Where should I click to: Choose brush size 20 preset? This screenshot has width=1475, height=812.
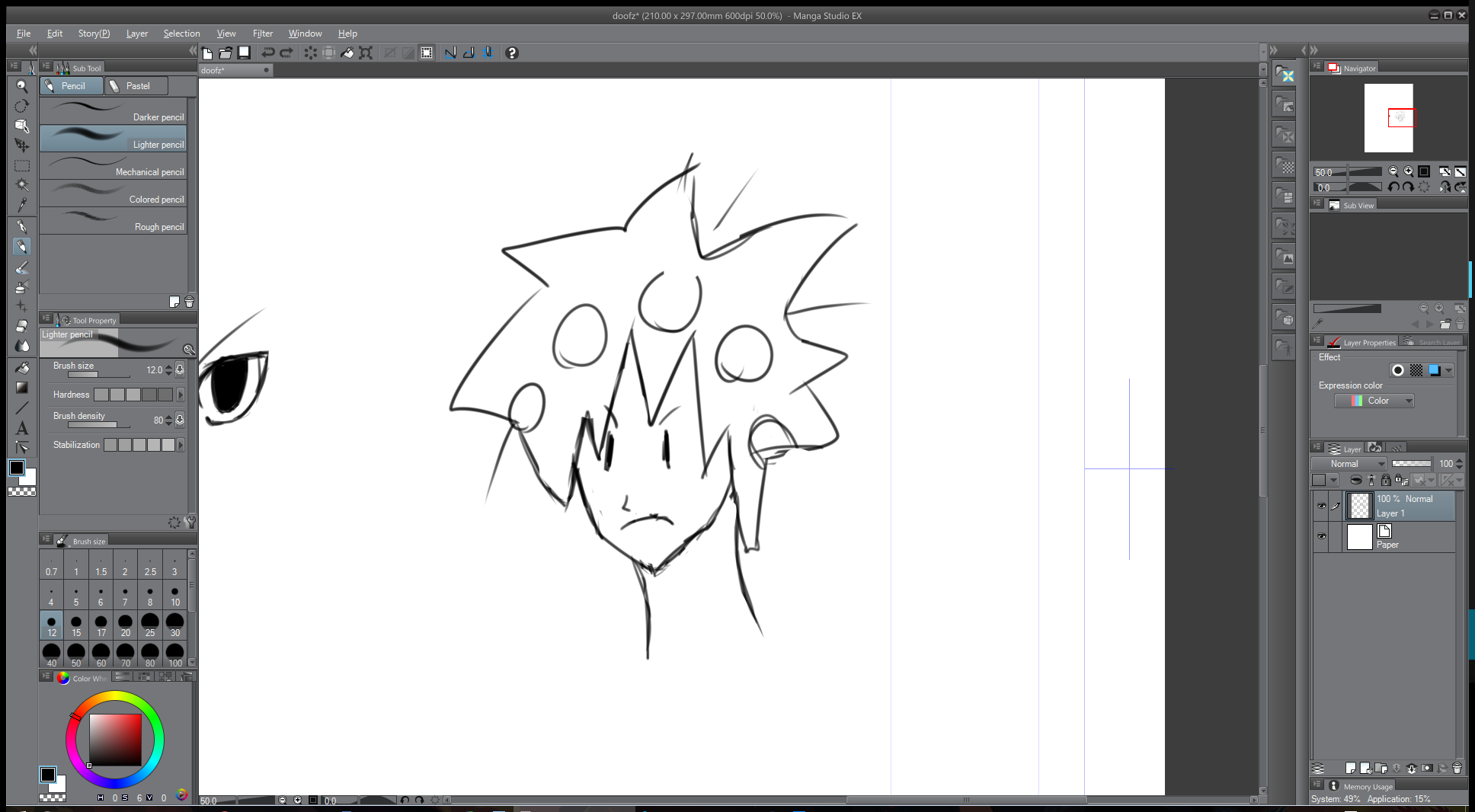(x=126, y=625)
